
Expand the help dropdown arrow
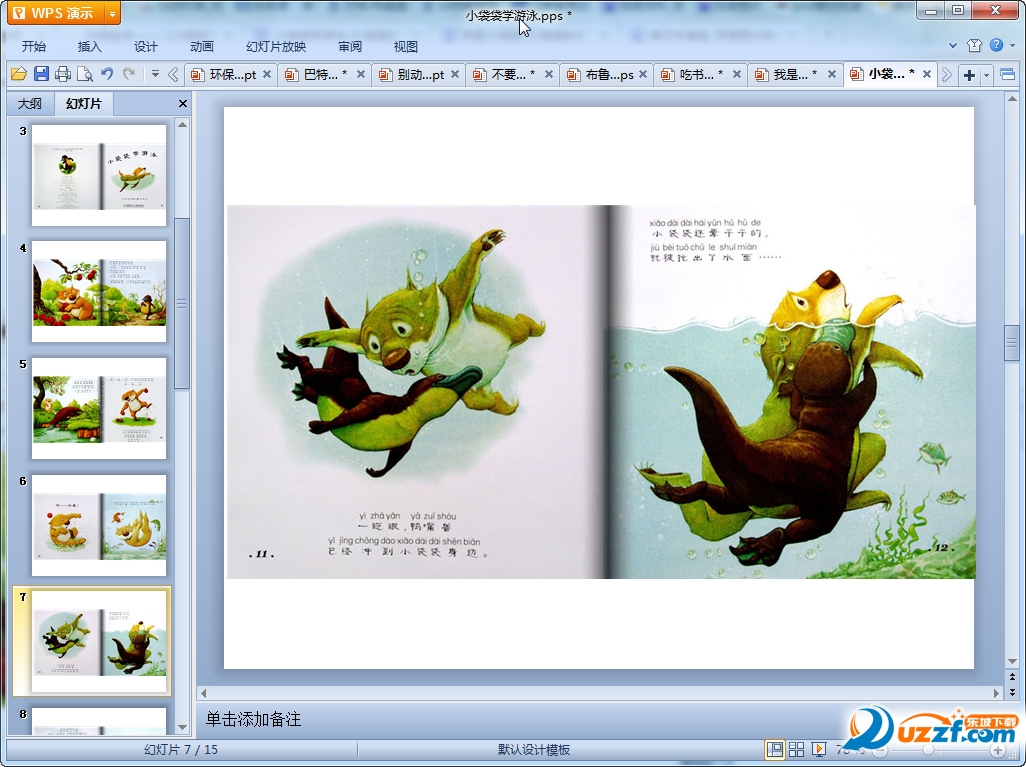(x=1012, y=45)
